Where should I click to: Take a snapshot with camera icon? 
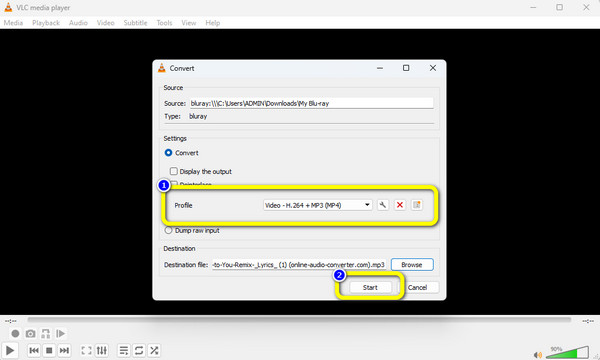tap(30, 334)
